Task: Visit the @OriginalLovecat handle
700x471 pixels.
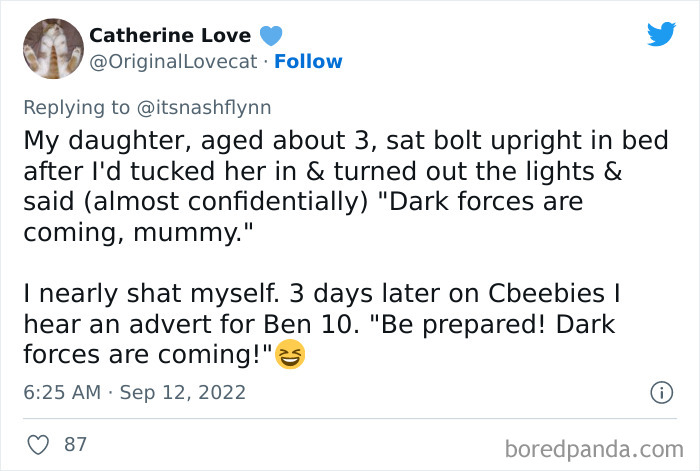Action: coord(175,61)
